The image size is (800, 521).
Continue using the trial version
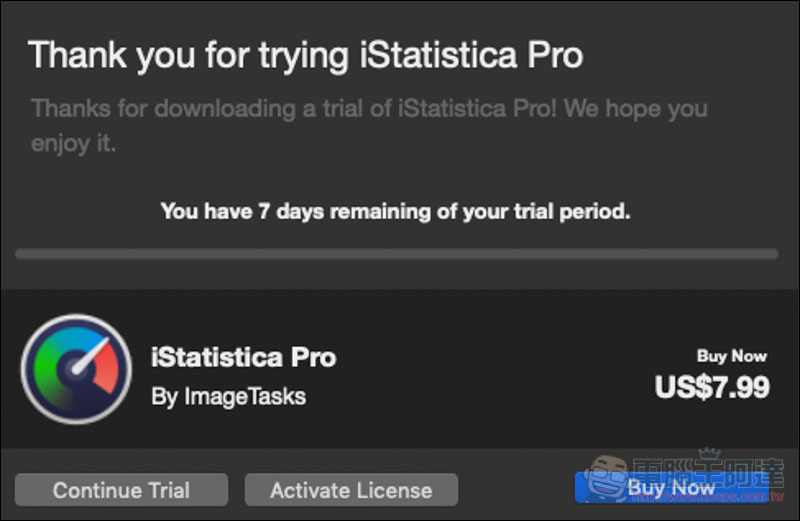(x=121, y=490)
